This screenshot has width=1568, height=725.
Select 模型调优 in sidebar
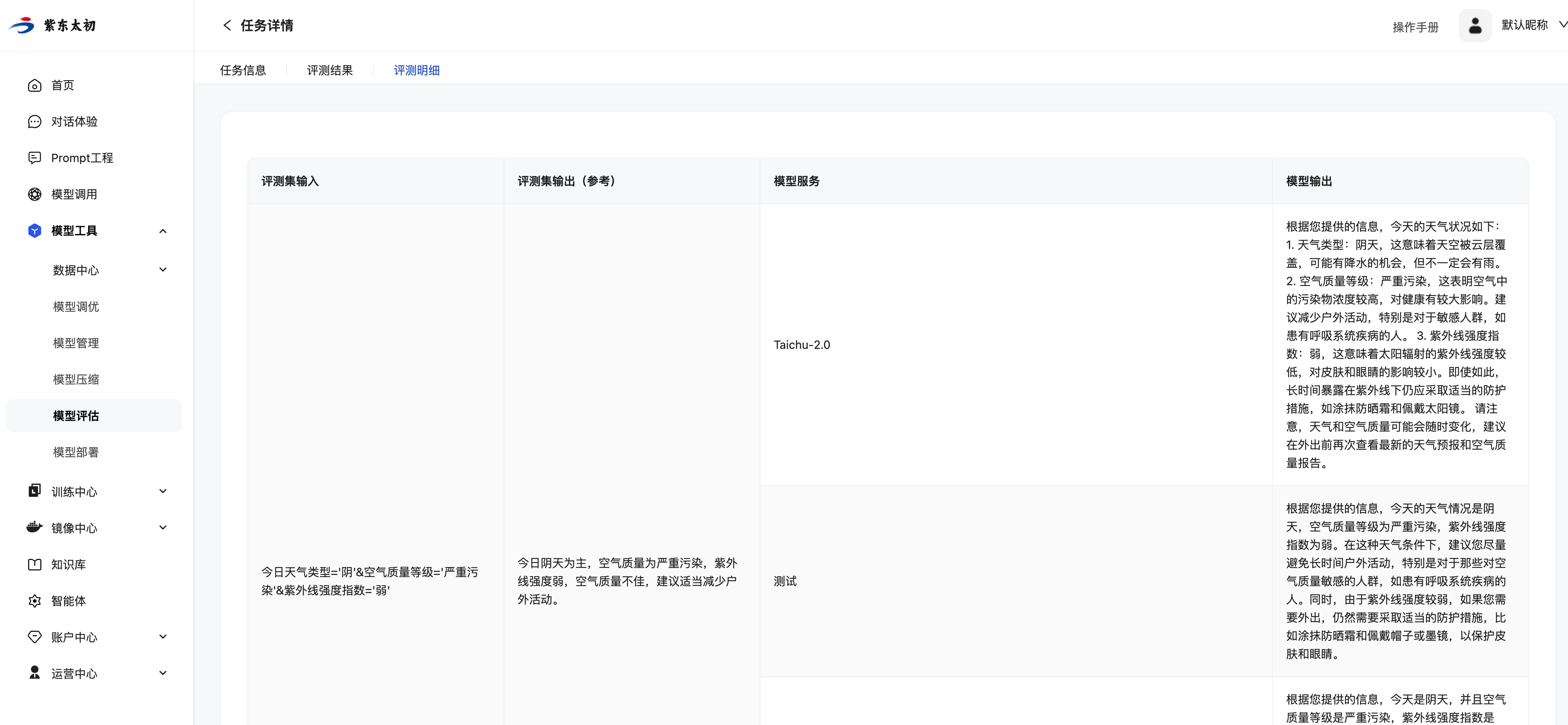pyautogui.click(x=76, y=307)
